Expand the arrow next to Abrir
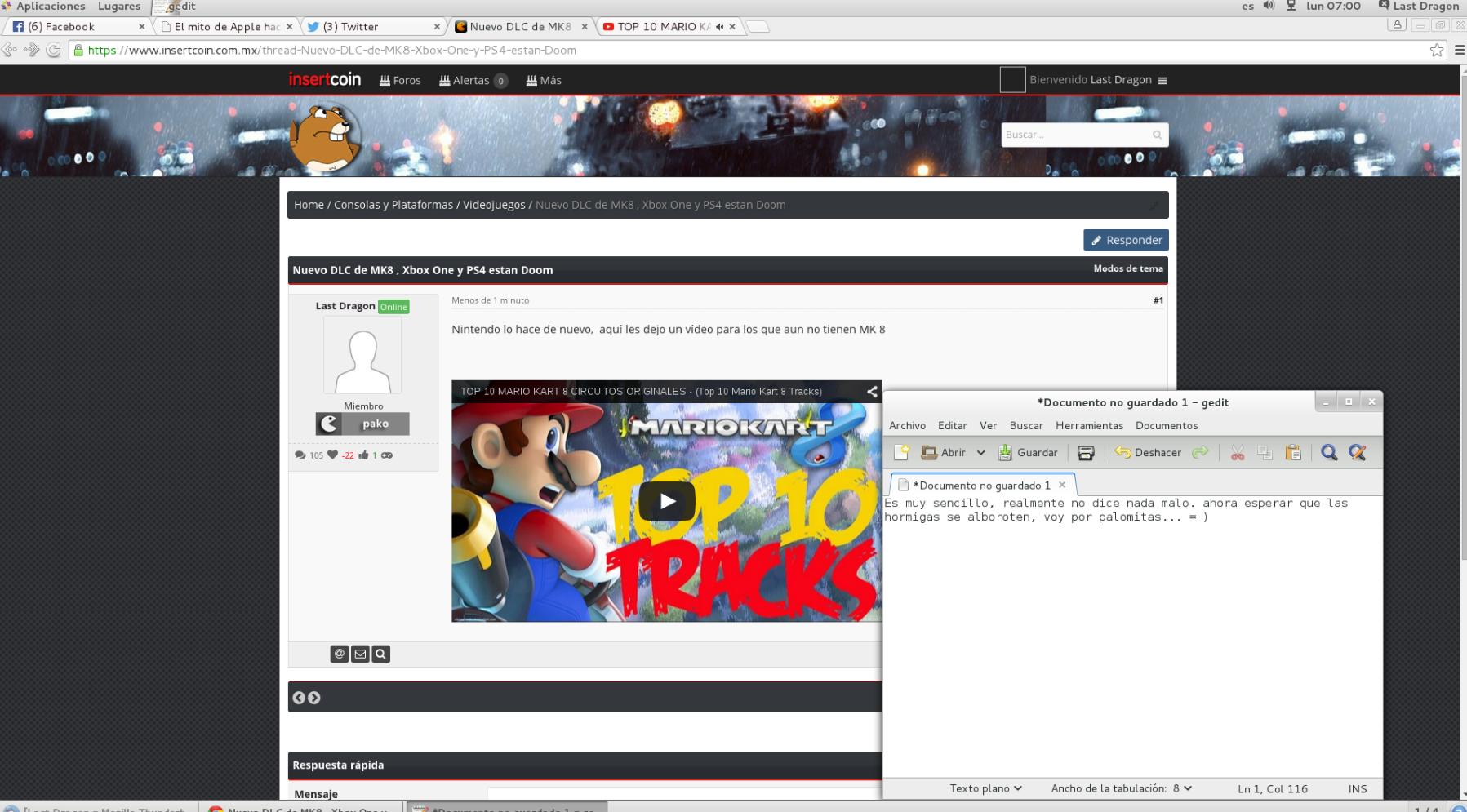 (x=980, y=453)
